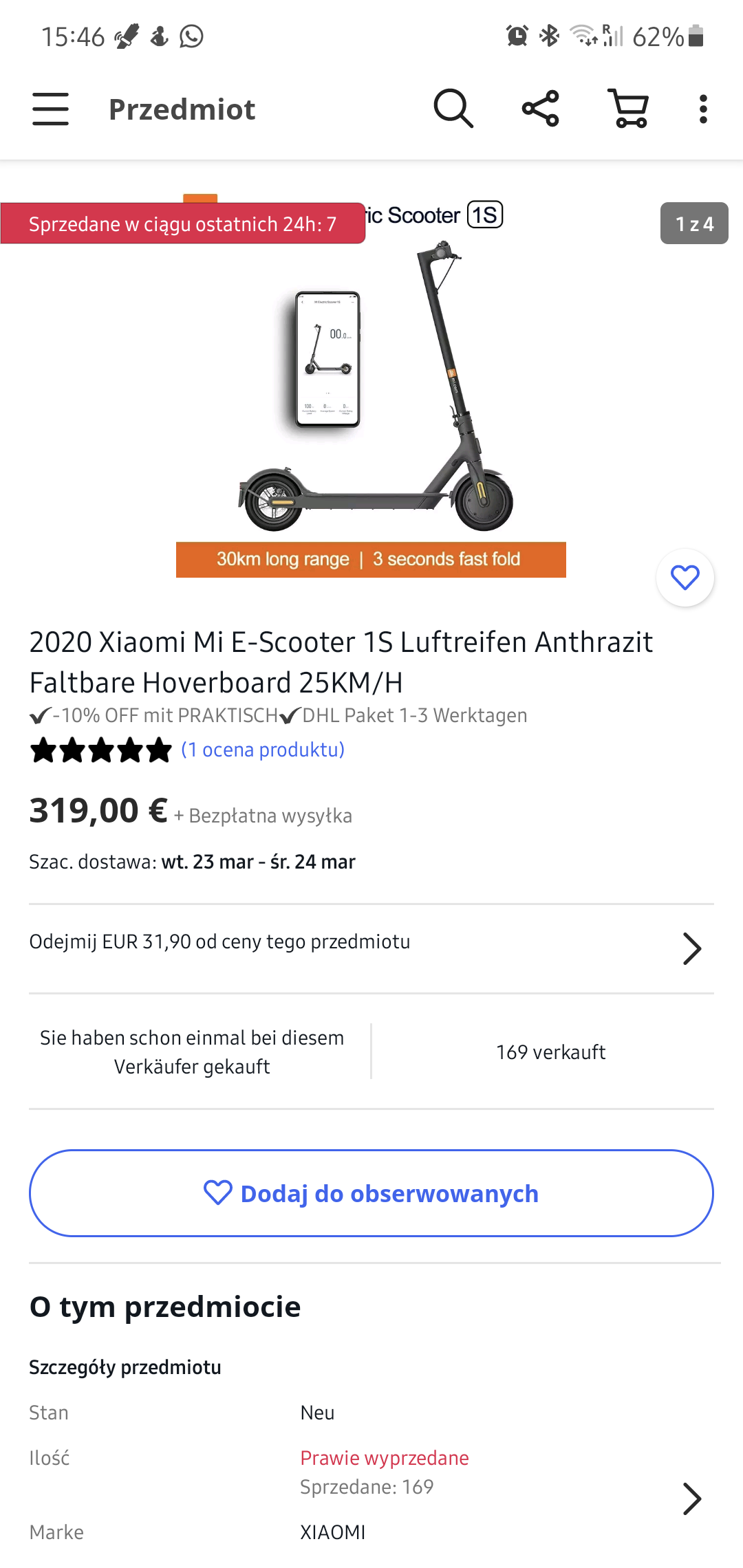Image resolution: width=743 pixels, height=1568 pixels.
Task: Click the five-star product rating
Action: pyautogui.click(x=101, y=750)
